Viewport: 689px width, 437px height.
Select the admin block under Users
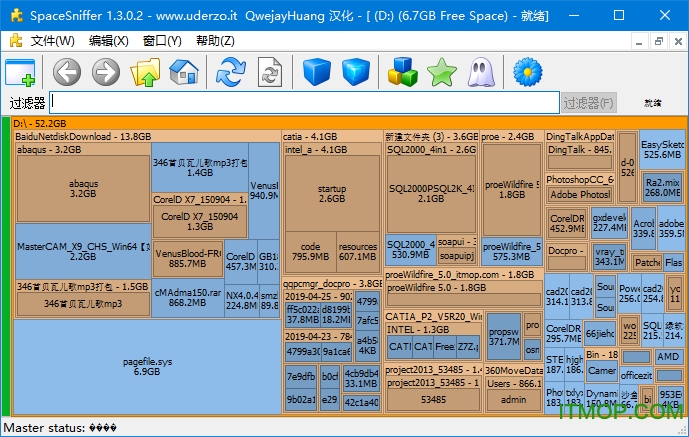click(x=513, y=400)
